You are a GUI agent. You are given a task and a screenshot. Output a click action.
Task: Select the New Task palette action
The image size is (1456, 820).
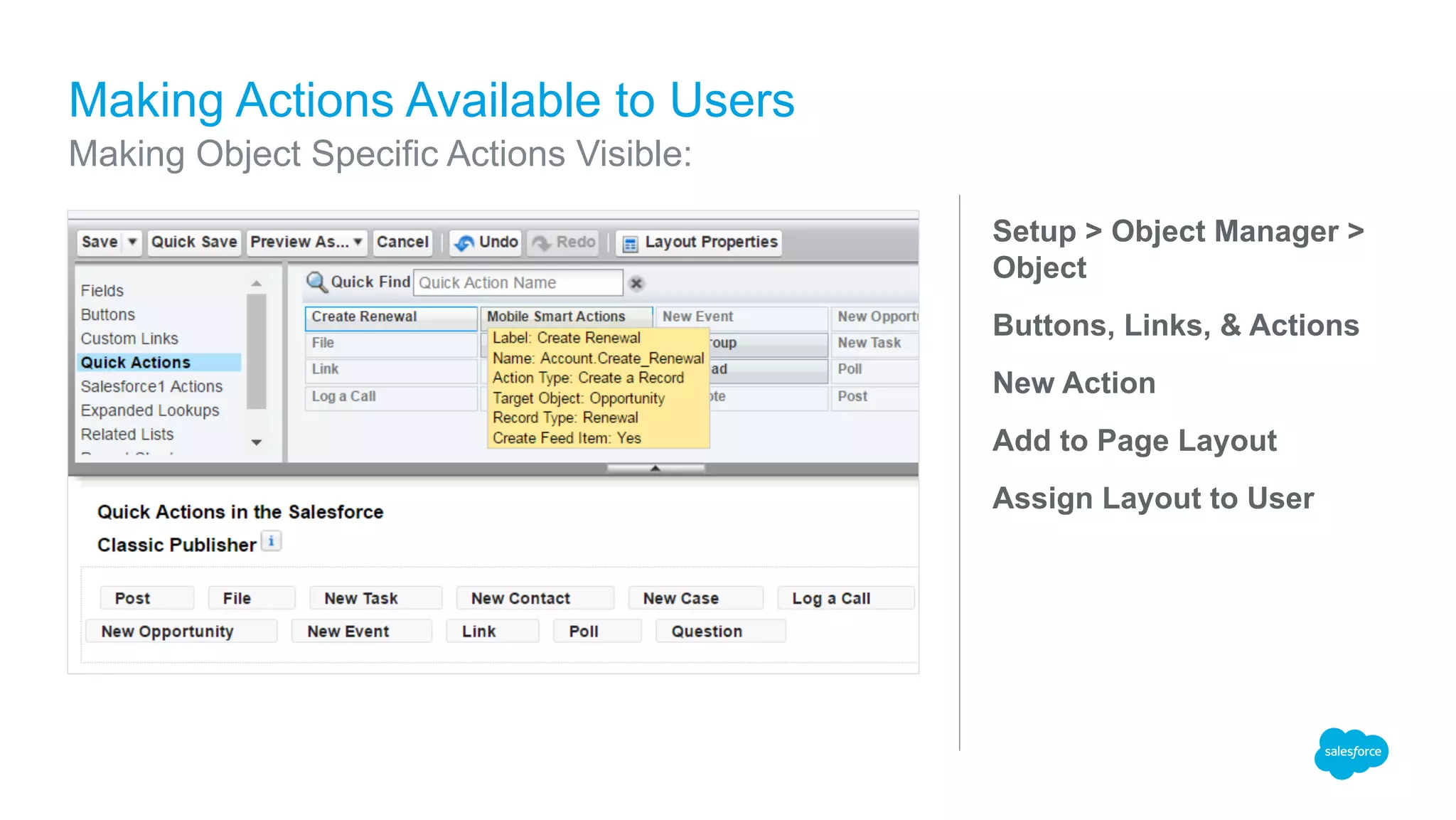coord(875,344)
